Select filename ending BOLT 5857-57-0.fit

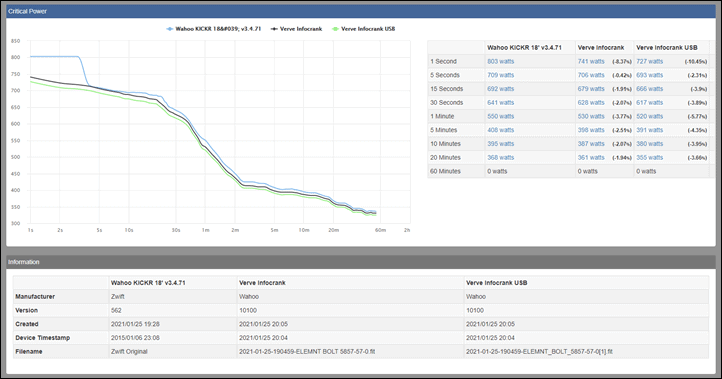307,351
